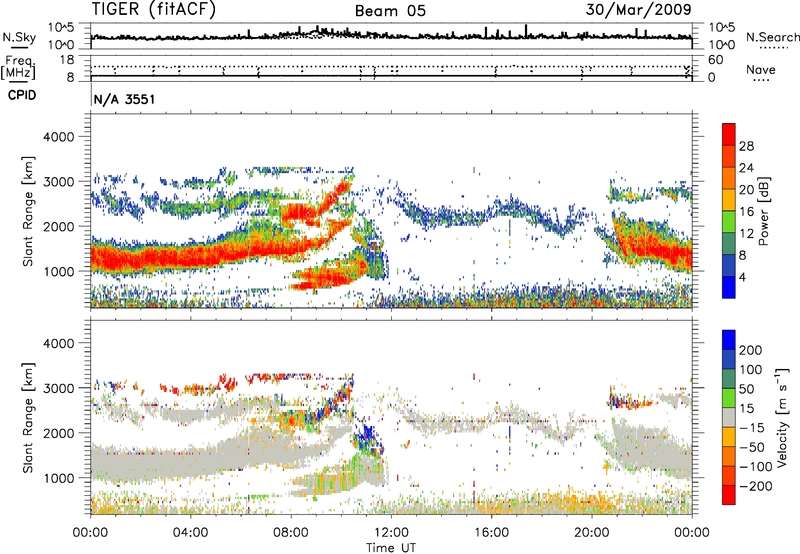800x554 pixels.
Task: Click the 1000 tick in the velocity panel
Action: pos(58,478)
